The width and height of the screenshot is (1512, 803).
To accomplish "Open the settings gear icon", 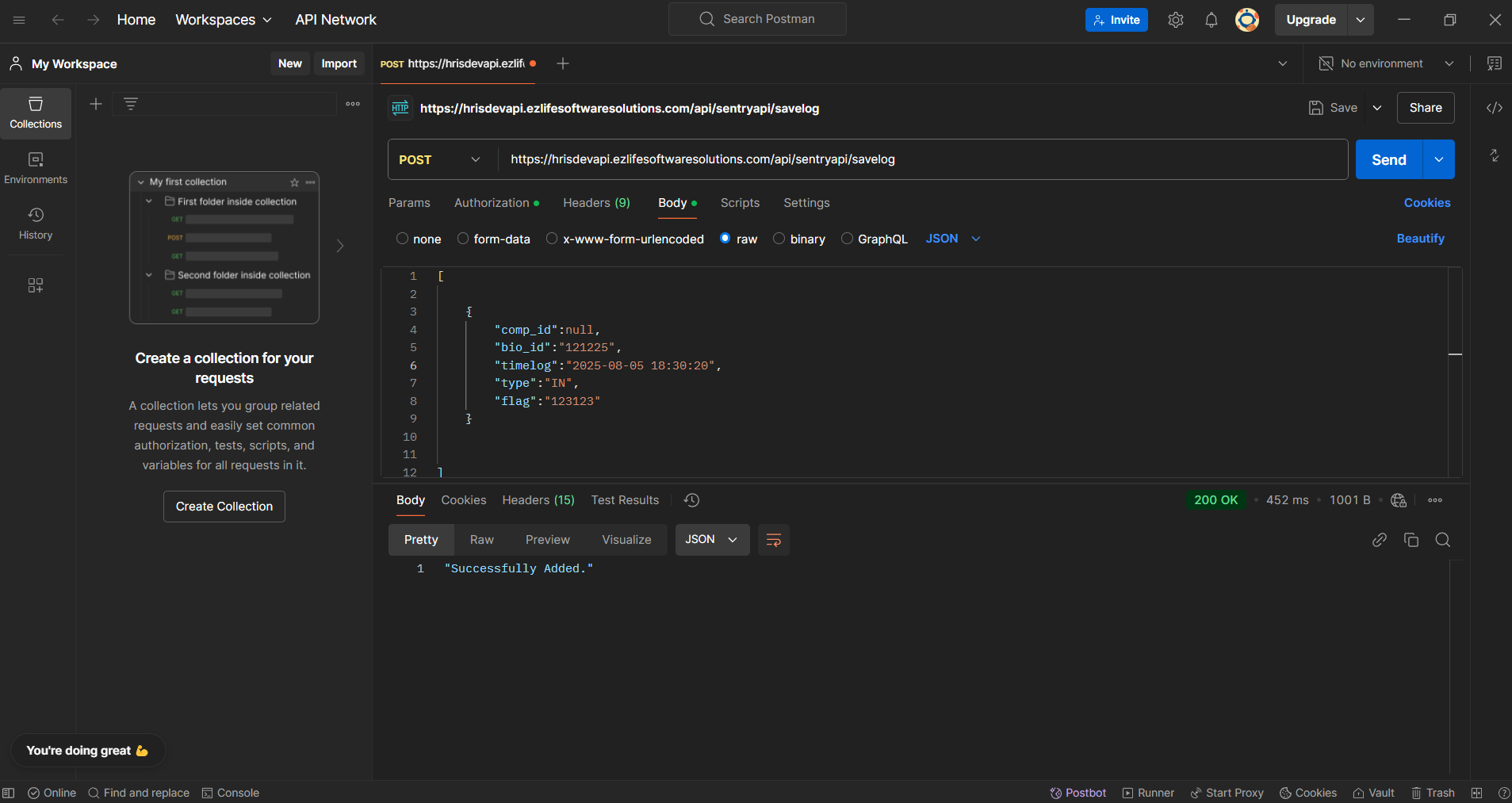I will click(x=1176, y=20).
